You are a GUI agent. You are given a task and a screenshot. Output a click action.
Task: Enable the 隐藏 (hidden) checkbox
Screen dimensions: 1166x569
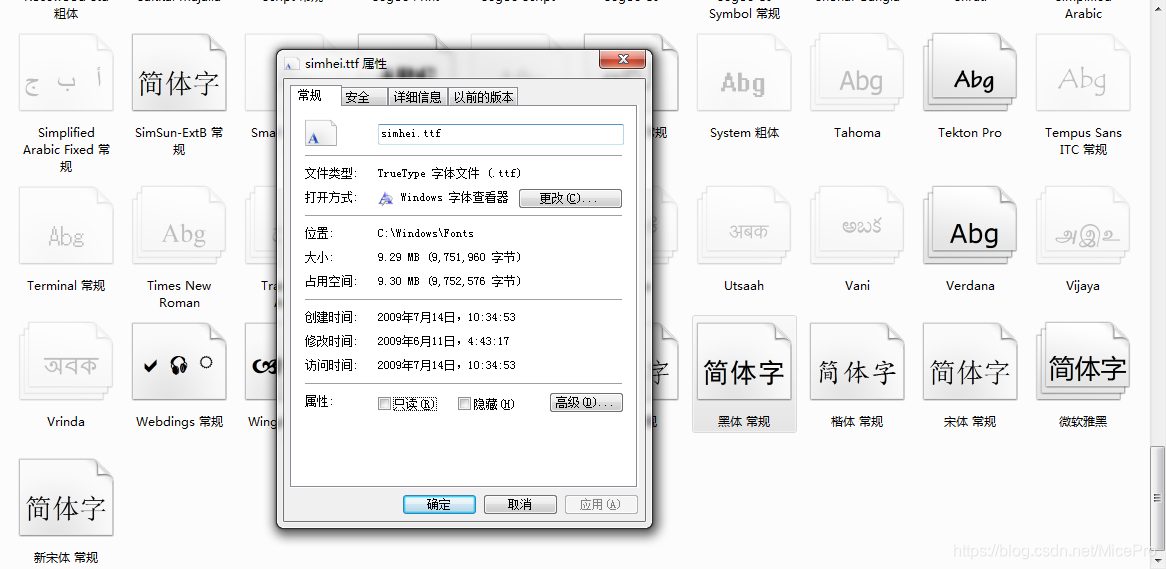(x=465, y=404)
